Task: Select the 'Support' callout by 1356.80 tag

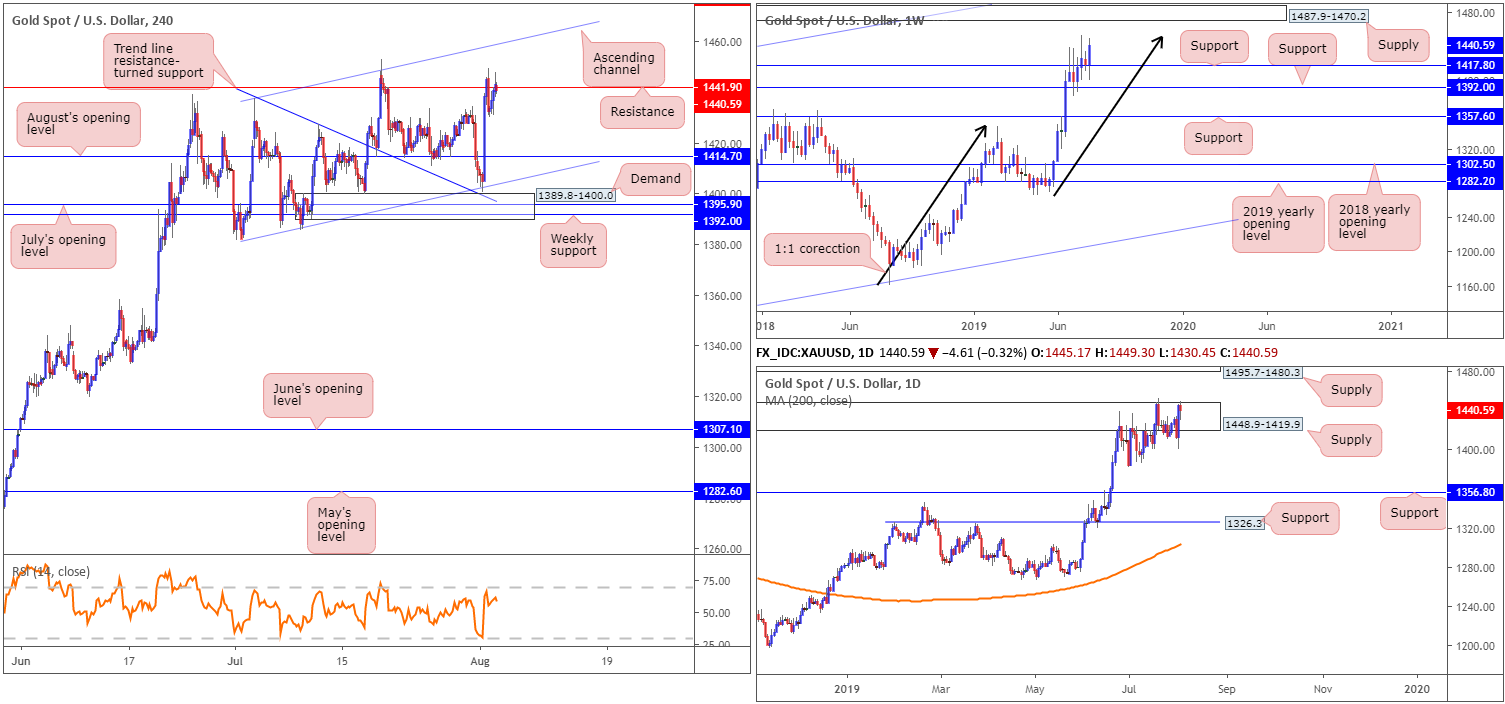Action: tap(1413, 512)
